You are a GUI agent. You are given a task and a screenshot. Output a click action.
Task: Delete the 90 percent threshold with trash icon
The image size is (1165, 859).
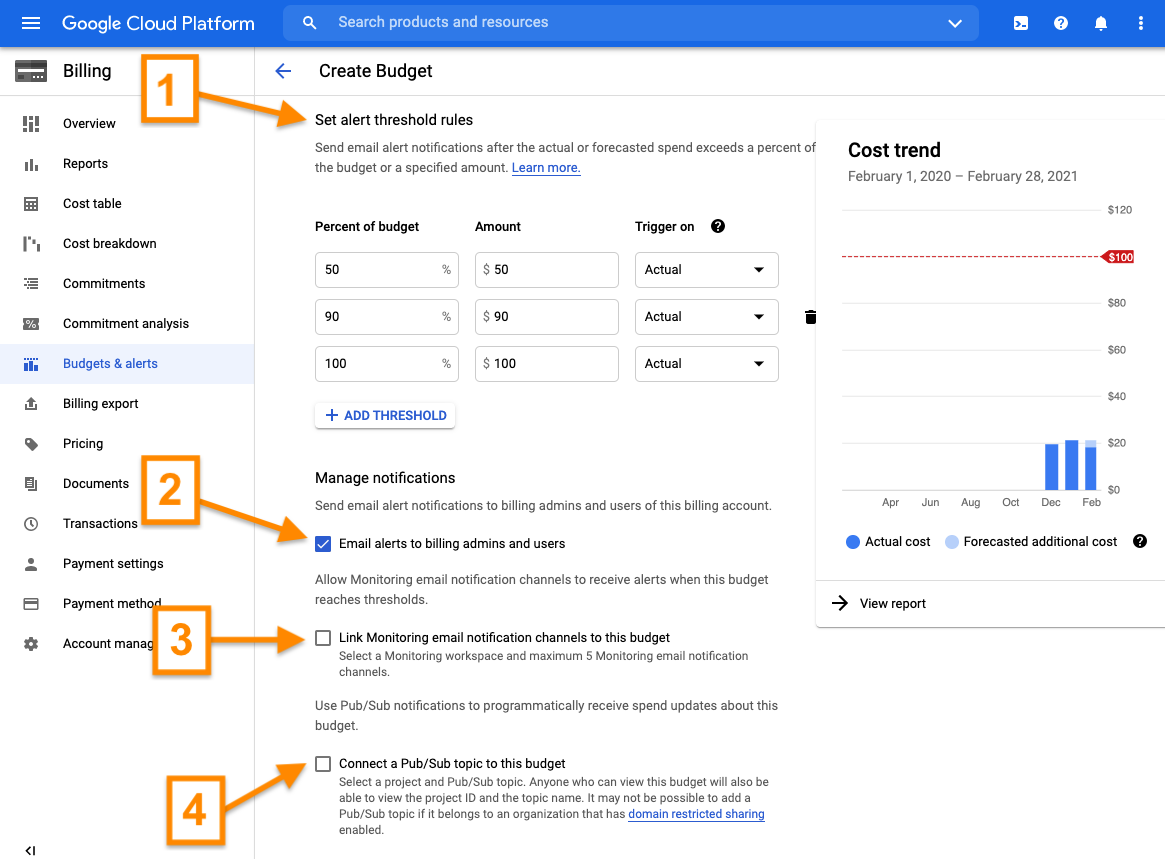click(x=811, y=317)
